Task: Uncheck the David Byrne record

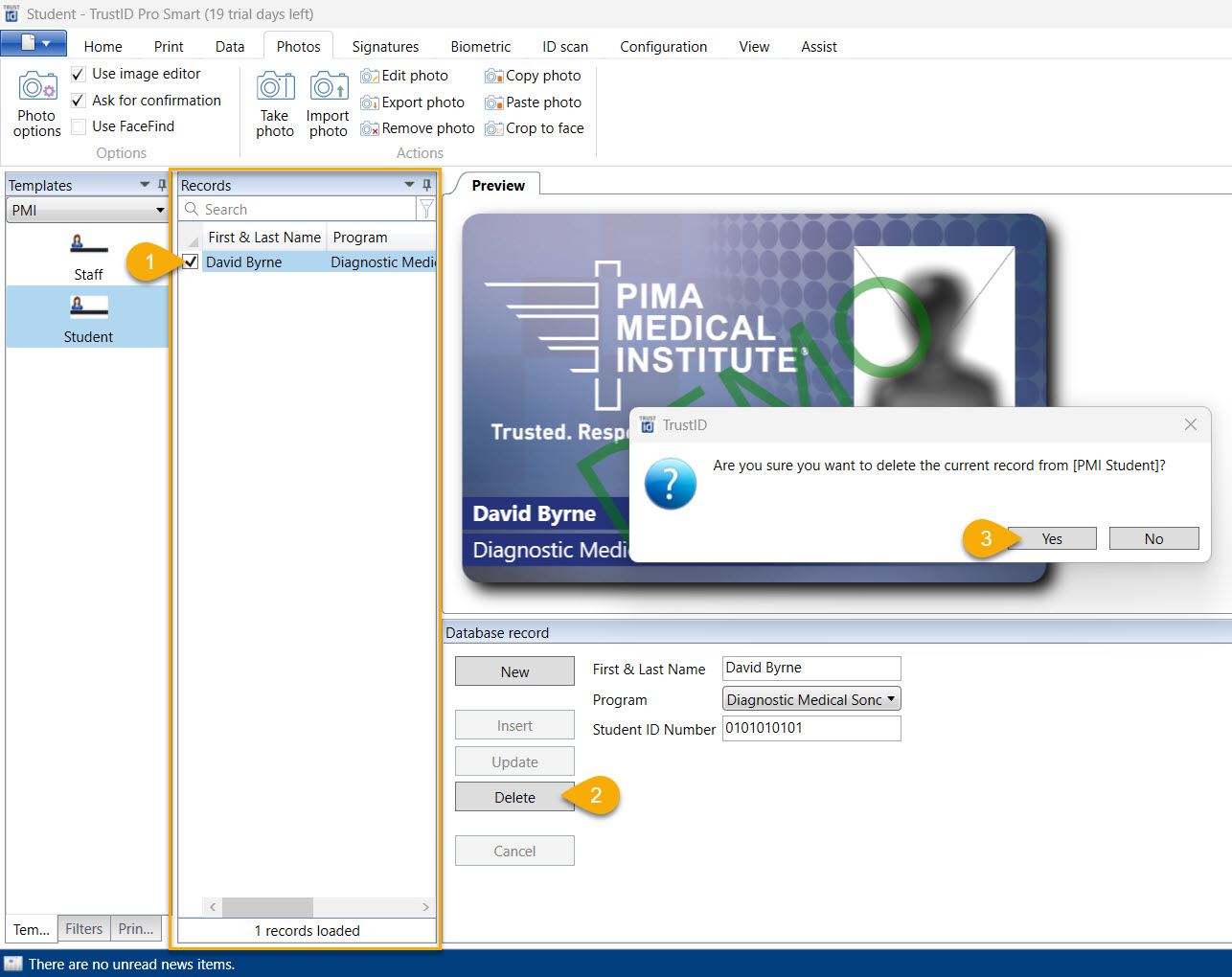Action: coord(189,260)
